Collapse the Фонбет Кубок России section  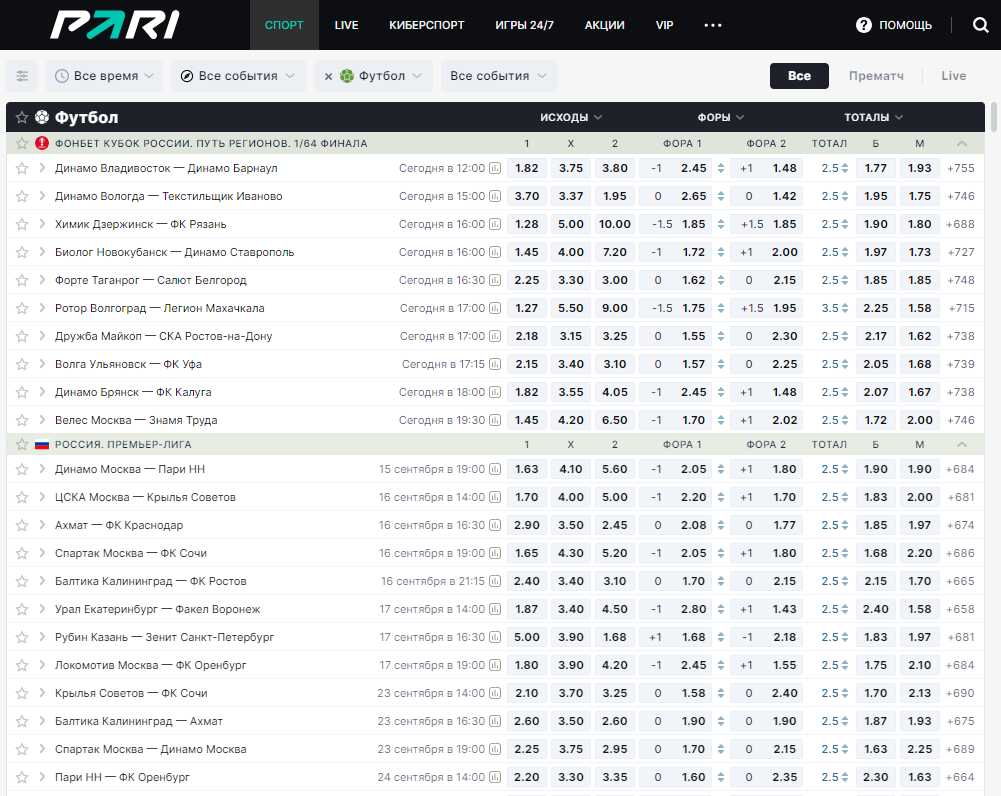(x=962, y=143)
